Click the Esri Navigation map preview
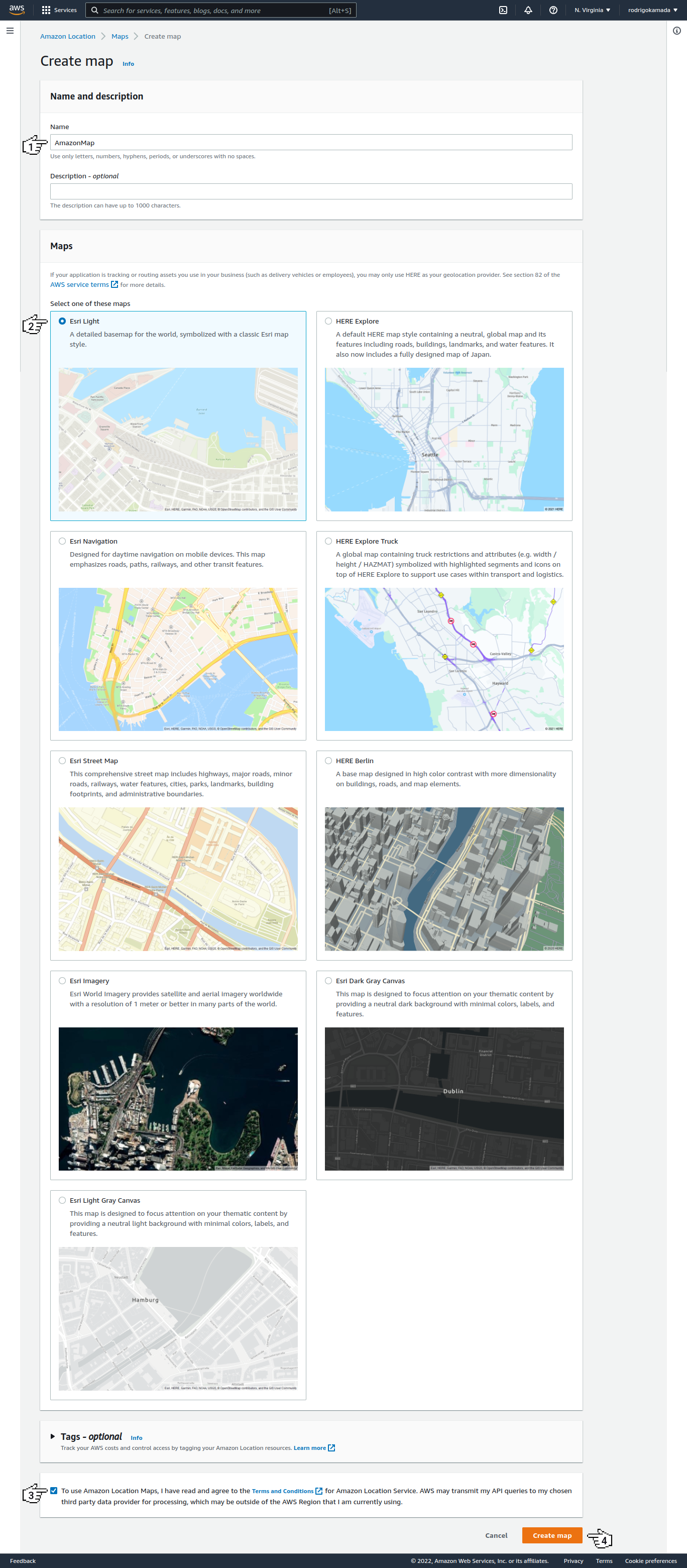 (x=178, y=659)
